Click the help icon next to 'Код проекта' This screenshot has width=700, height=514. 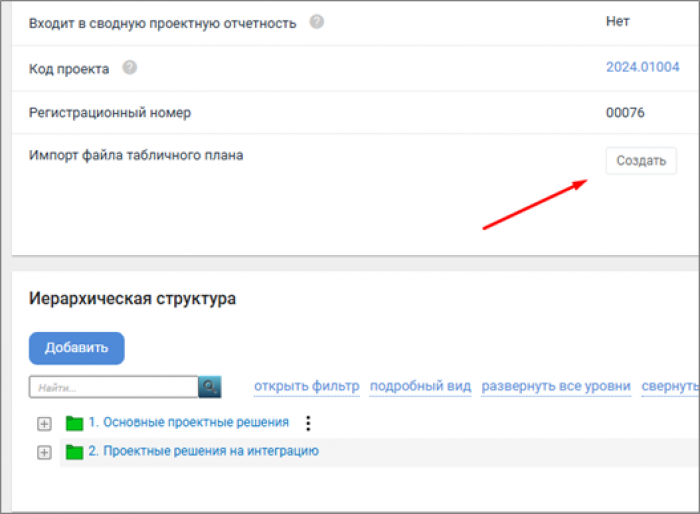[x=129, y=68]
